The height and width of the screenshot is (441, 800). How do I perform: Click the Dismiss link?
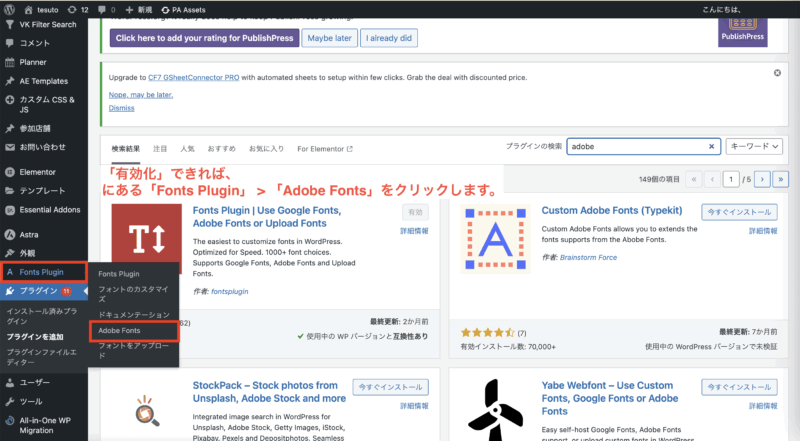pos(121,108)
